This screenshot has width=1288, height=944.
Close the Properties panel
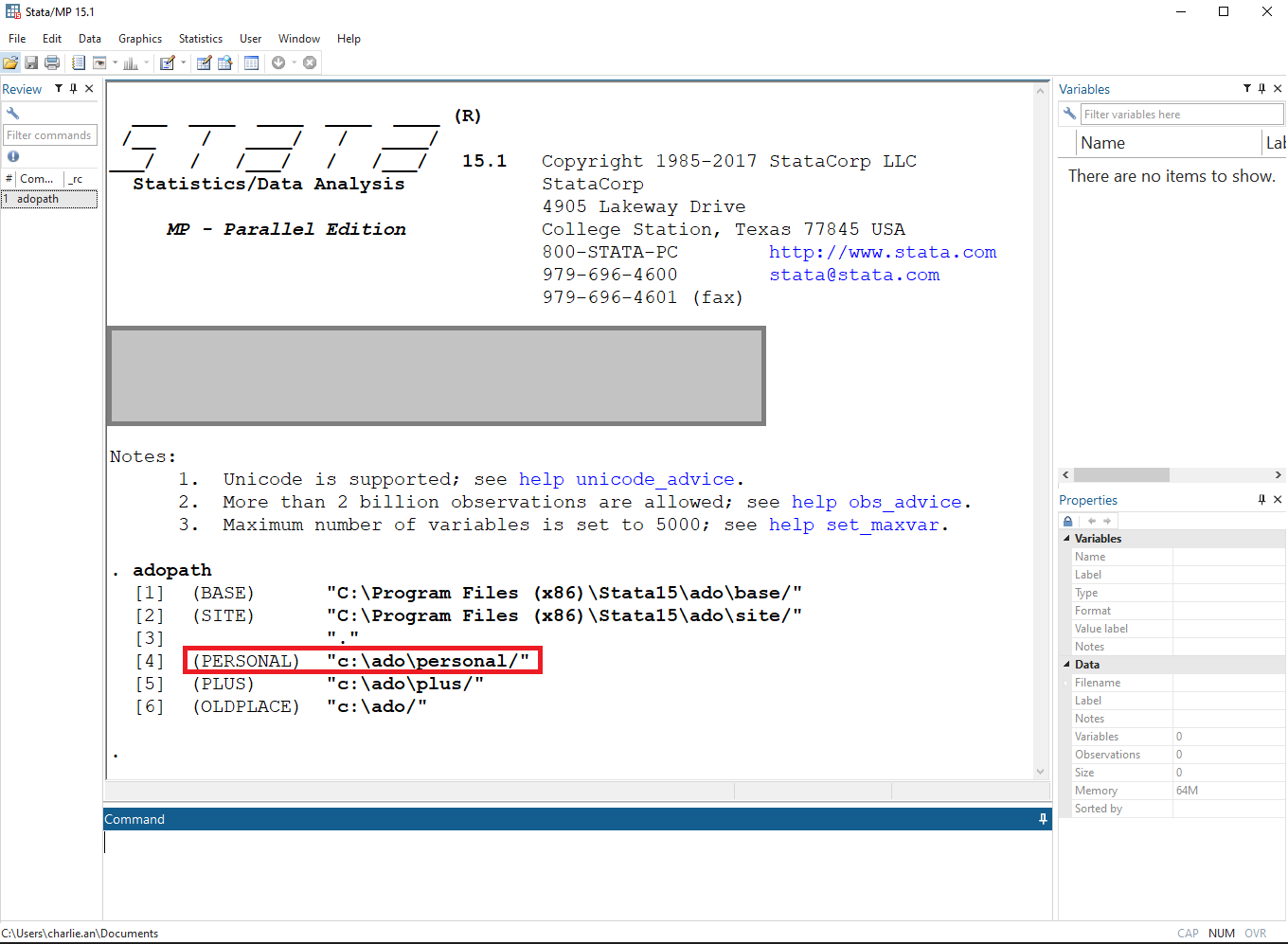[1278, 499]
